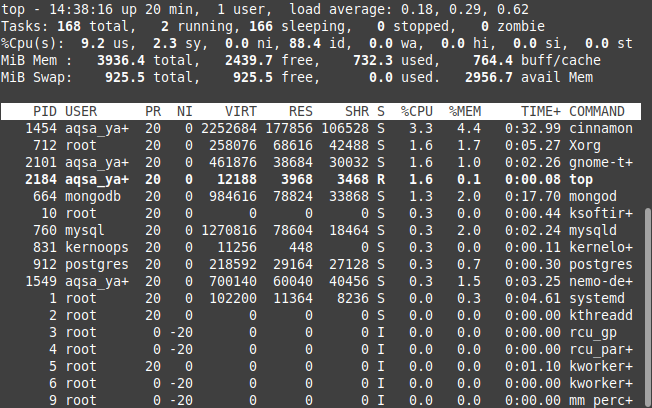The width and height of the screenshot is (652, 408).
Task: Click the PID column header
Action: (x=45, y=111)
